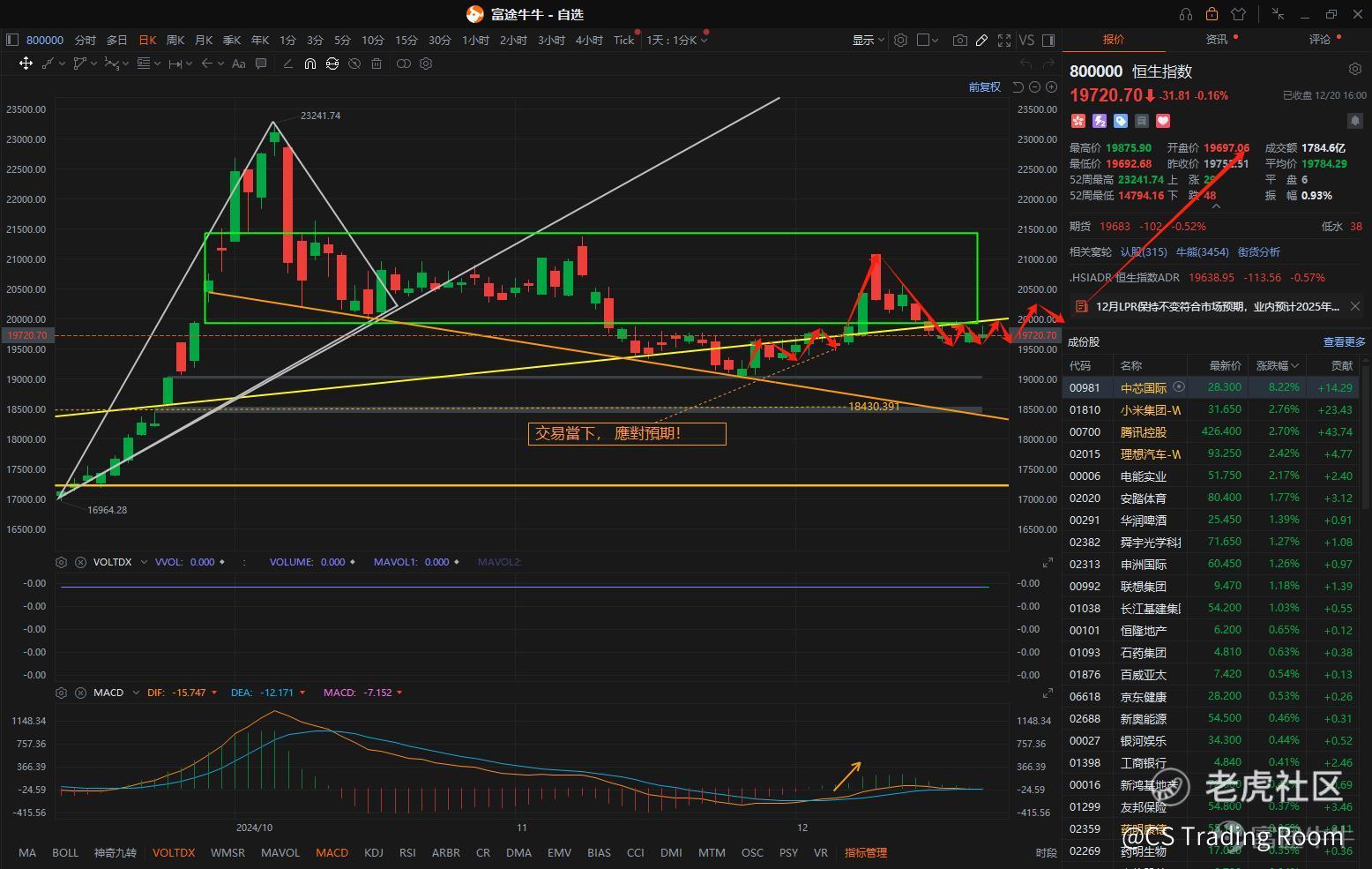The height and width of the screenshot is (869, 1372).
Task: Select the wave pattern drawing tool
Action: 112,64
